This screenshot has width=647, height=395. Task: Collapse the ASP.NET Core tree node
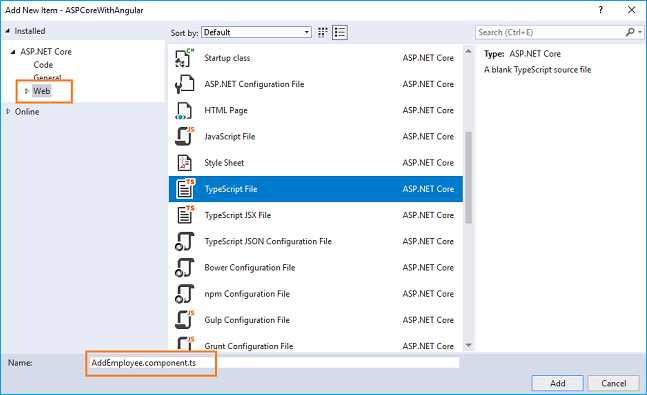pyautogui.click(x=13, y=52)
